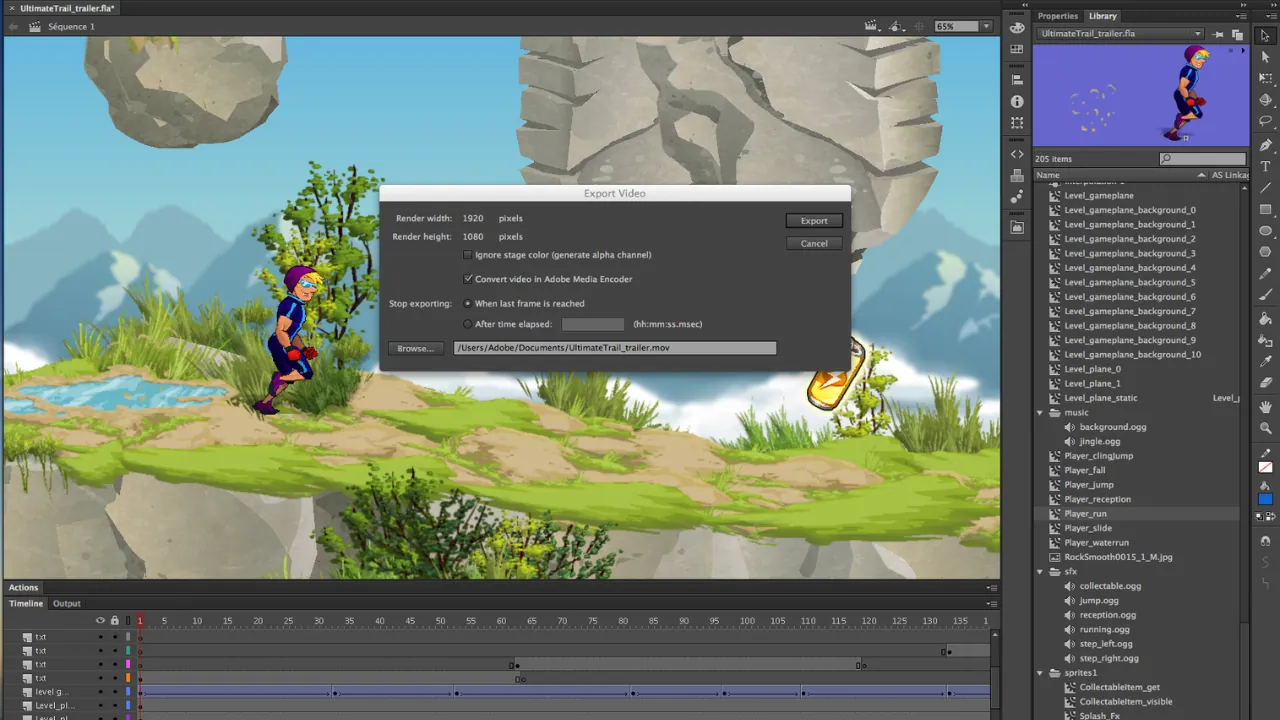Open the stage zoom 65% dropdown
Screen dimensions: 1280x720
[986, 26]
